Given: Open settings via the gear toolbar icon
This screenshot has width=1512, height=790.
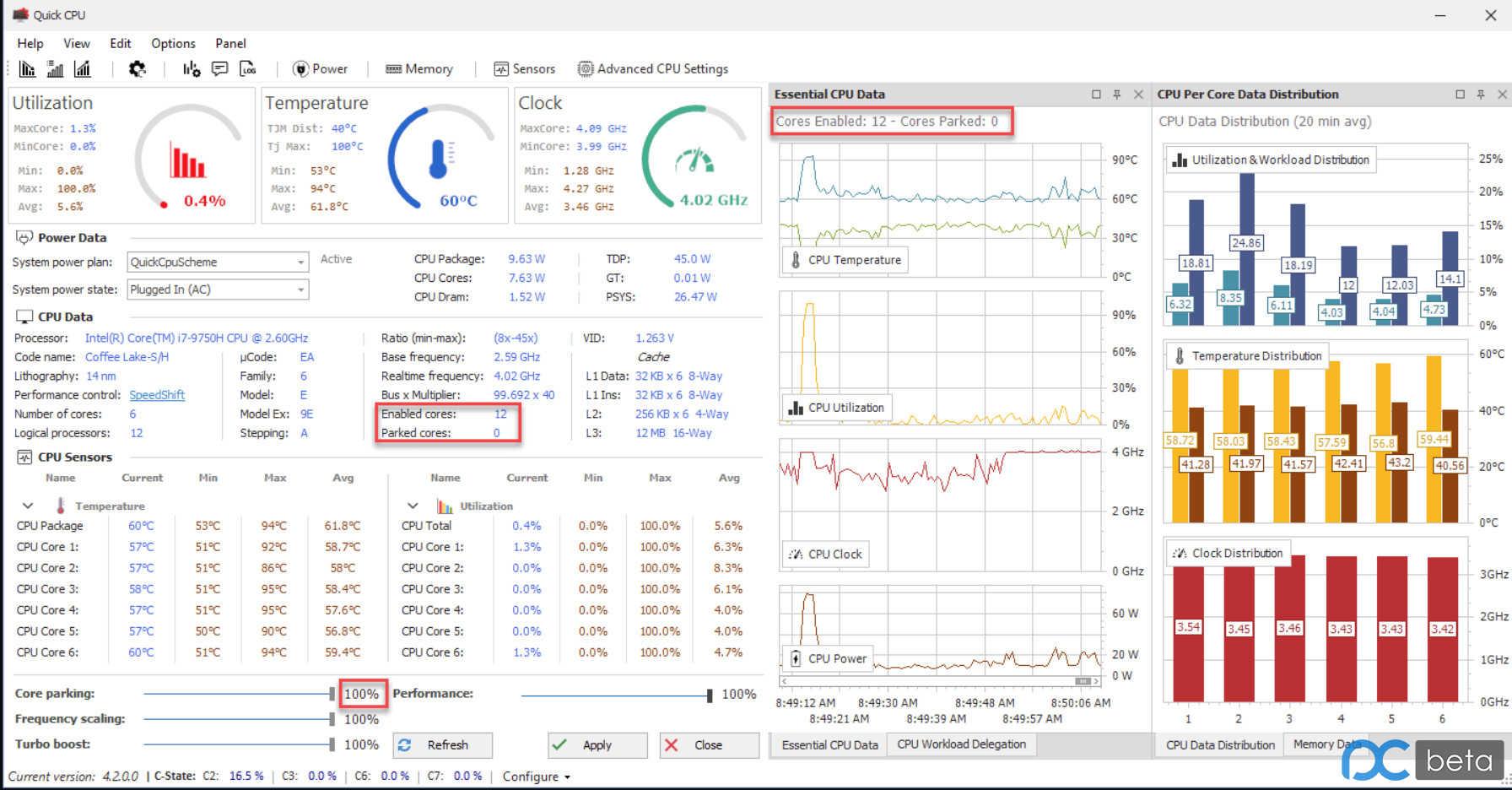Looking at the screenshot, I should pyautogui.click(x=137, y=69).
